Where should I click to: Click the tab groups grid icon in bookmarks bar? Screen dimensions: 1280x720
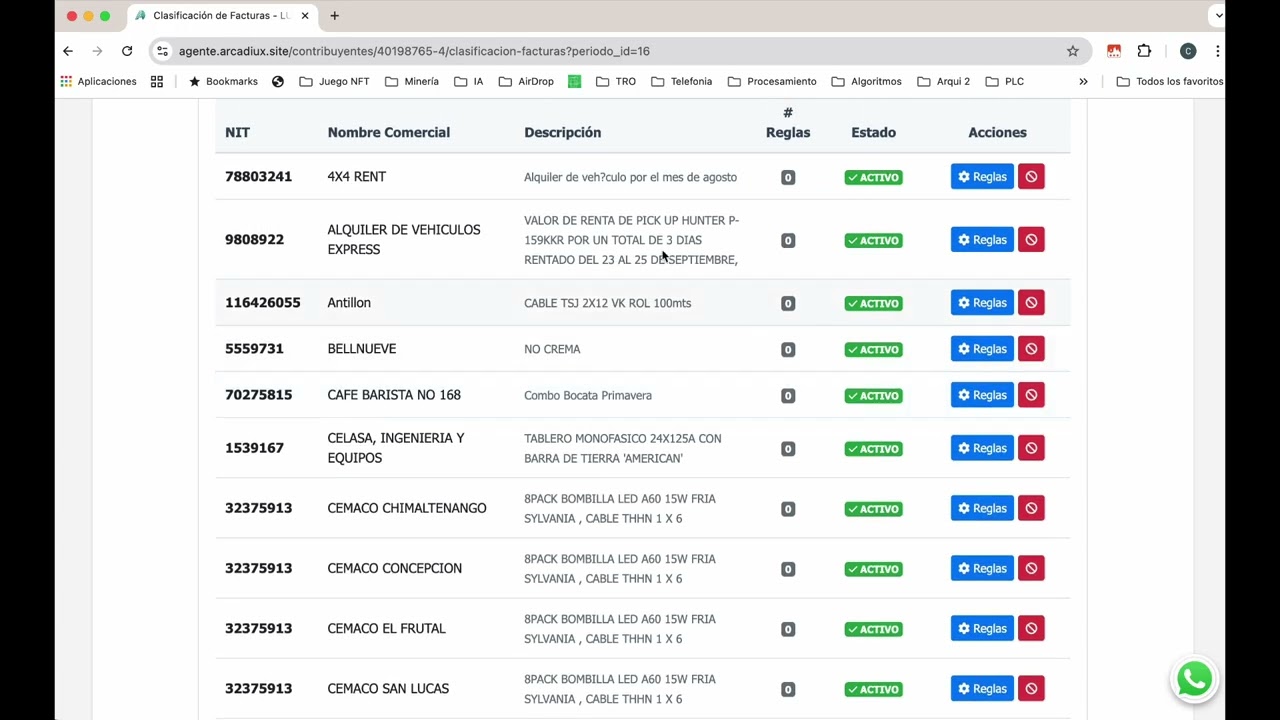click(x=157, y=81)
